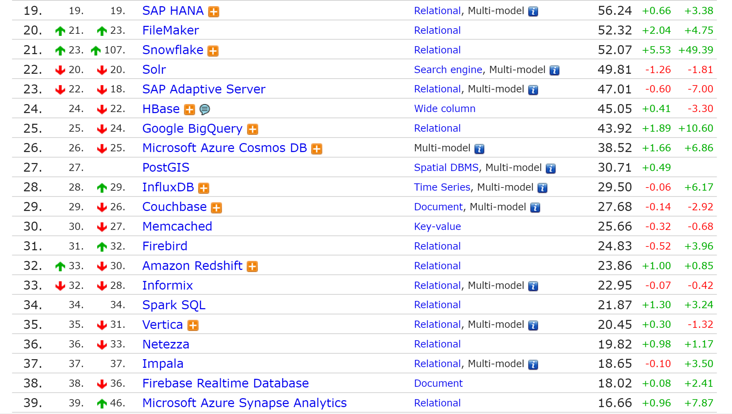732x414 pixels.
Task: Click the Relational link in Amazon Redshift row
Action: tap(437, 266)
